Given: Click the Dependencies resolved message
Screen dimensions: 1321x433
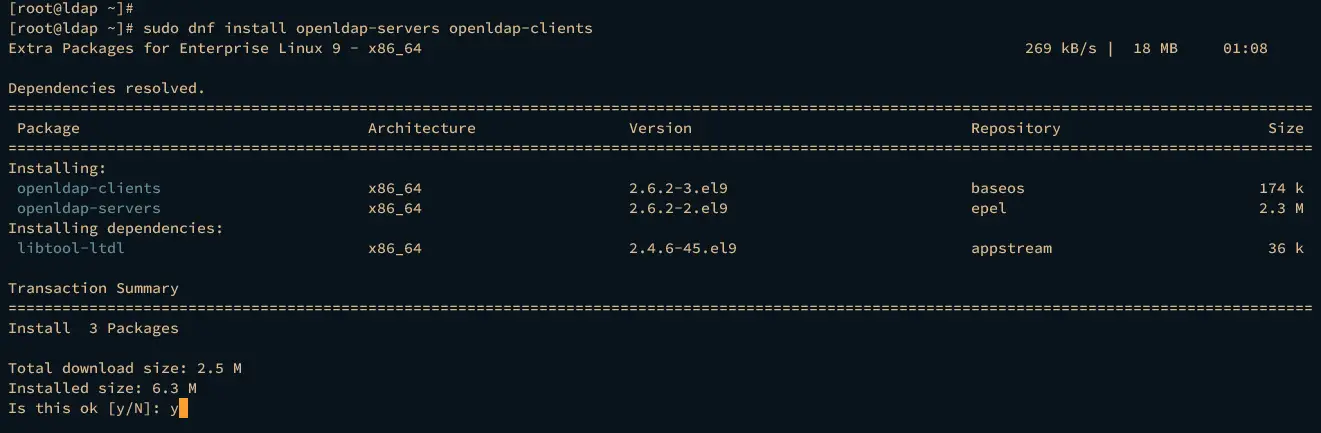Looking at the screenshot, I should (x=106, y=88).
